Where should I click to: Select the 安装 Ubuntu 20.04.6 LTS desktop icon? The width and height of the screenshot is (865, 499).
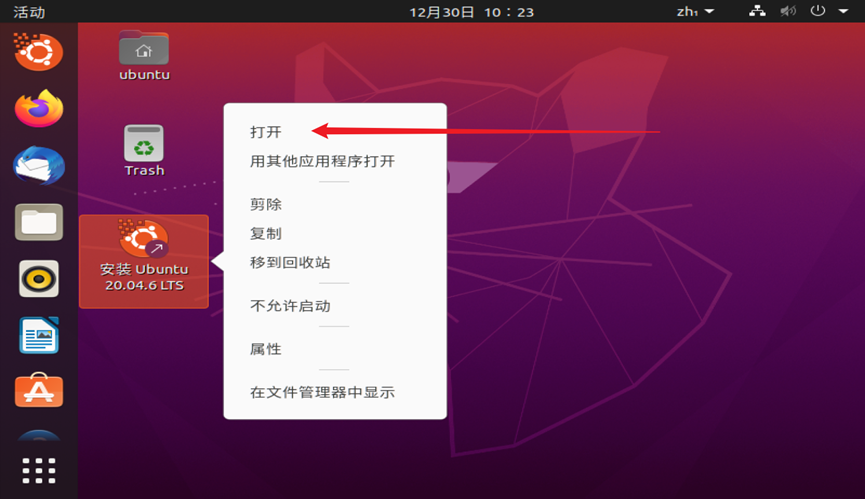coord(144,261)
